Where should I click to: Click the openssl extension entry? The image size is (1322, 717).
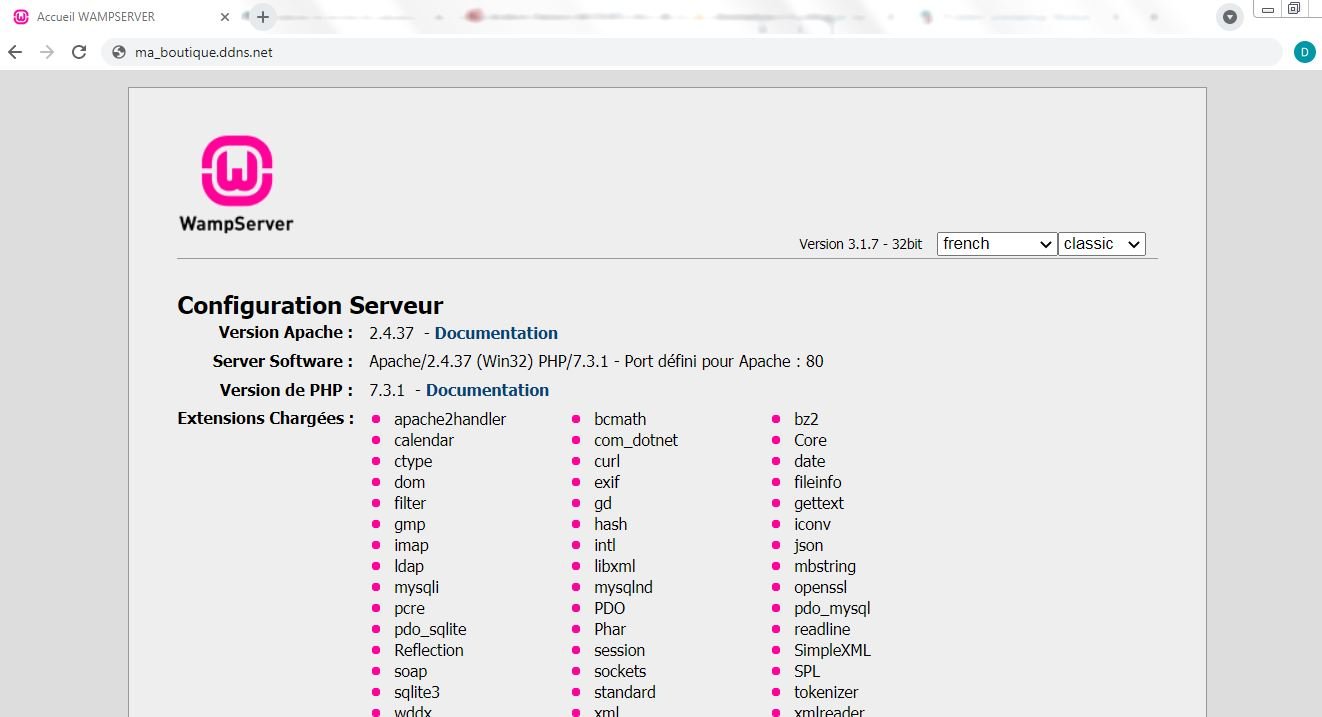click(821, 587)
